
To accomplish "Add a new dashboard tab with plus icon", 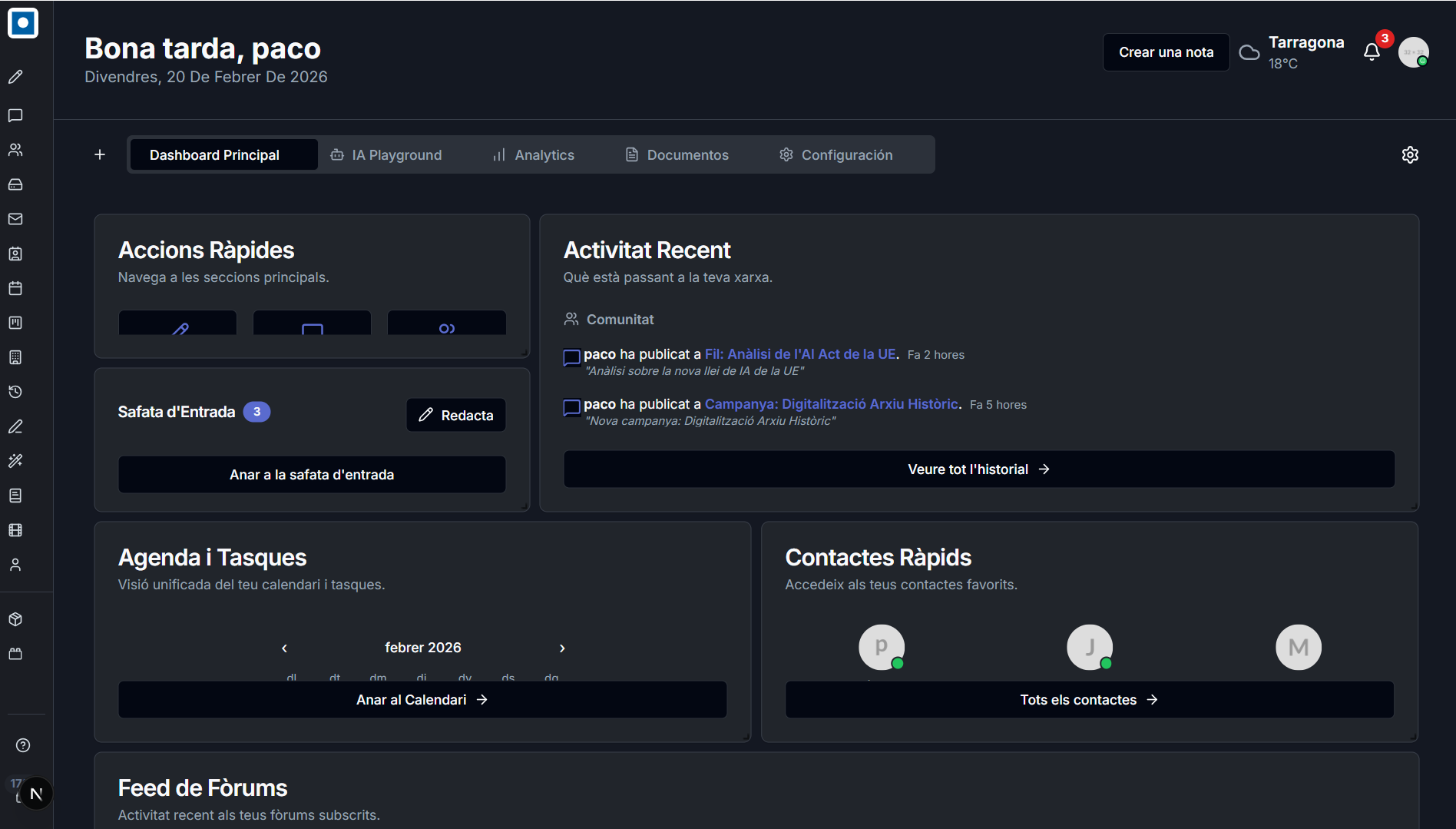I will tap(100, 154).
